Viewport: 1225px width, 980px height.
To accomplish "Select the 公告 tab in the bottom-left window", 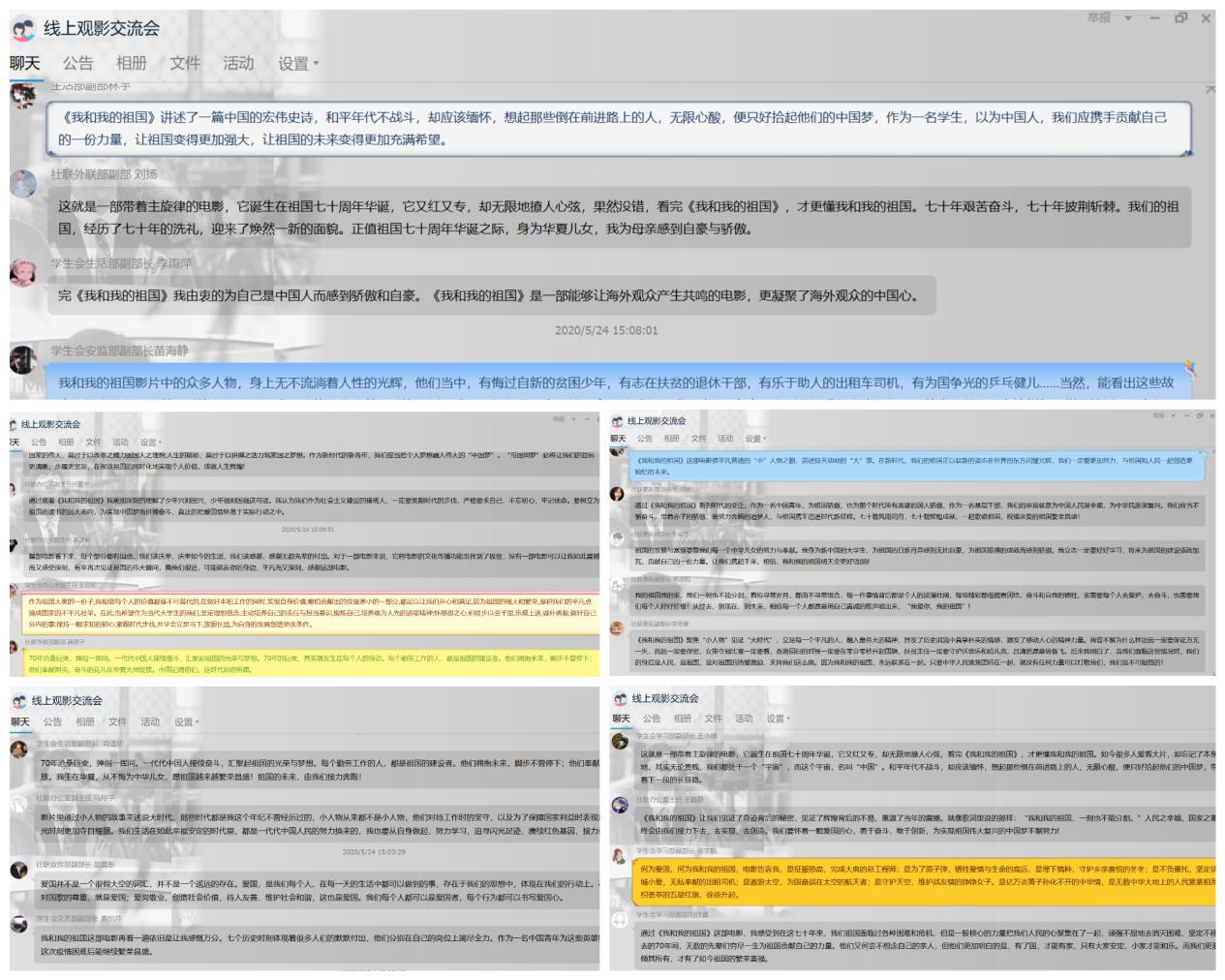I will point(52,722).
